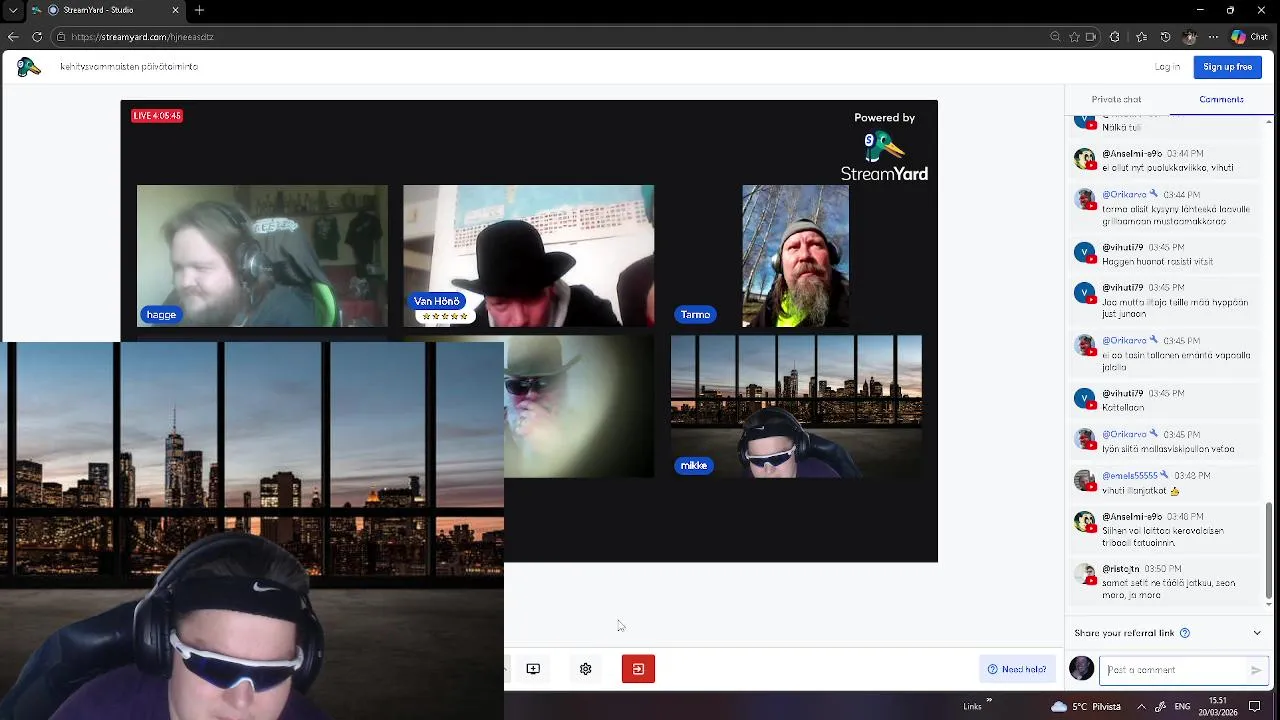This screenshot has height=720, width=1280.
Task: Click the Need help? button
Action: tap(1017, 669)
